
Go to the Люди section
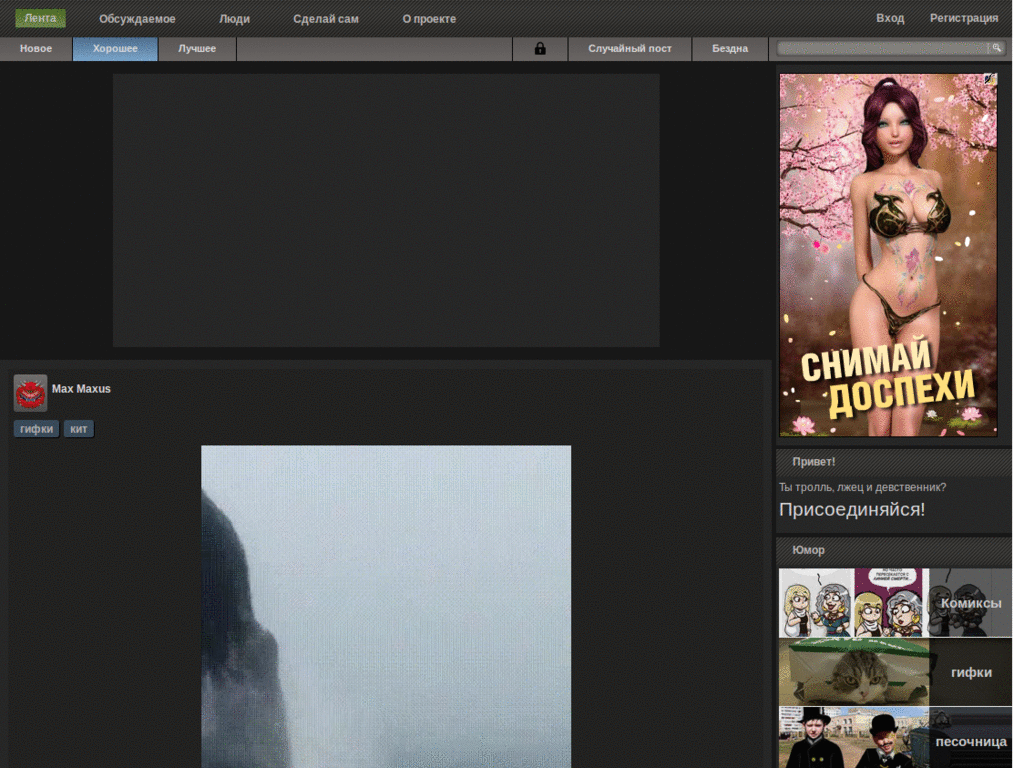(234, 19)
